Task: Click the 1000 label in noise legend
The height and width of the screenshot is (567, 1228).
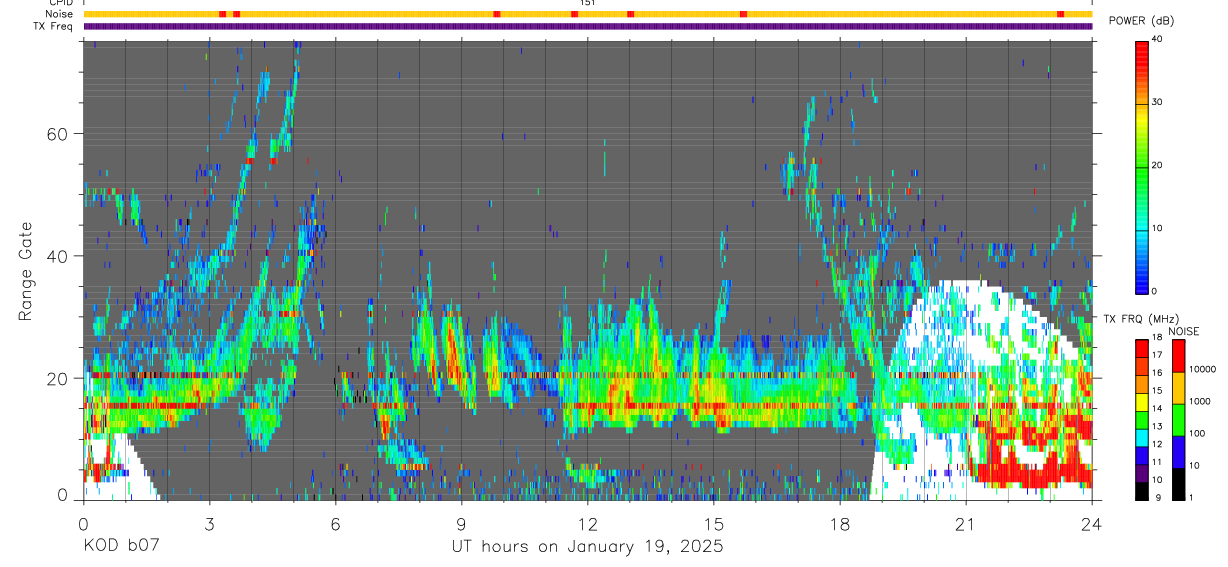Action: coord(1200,401)
